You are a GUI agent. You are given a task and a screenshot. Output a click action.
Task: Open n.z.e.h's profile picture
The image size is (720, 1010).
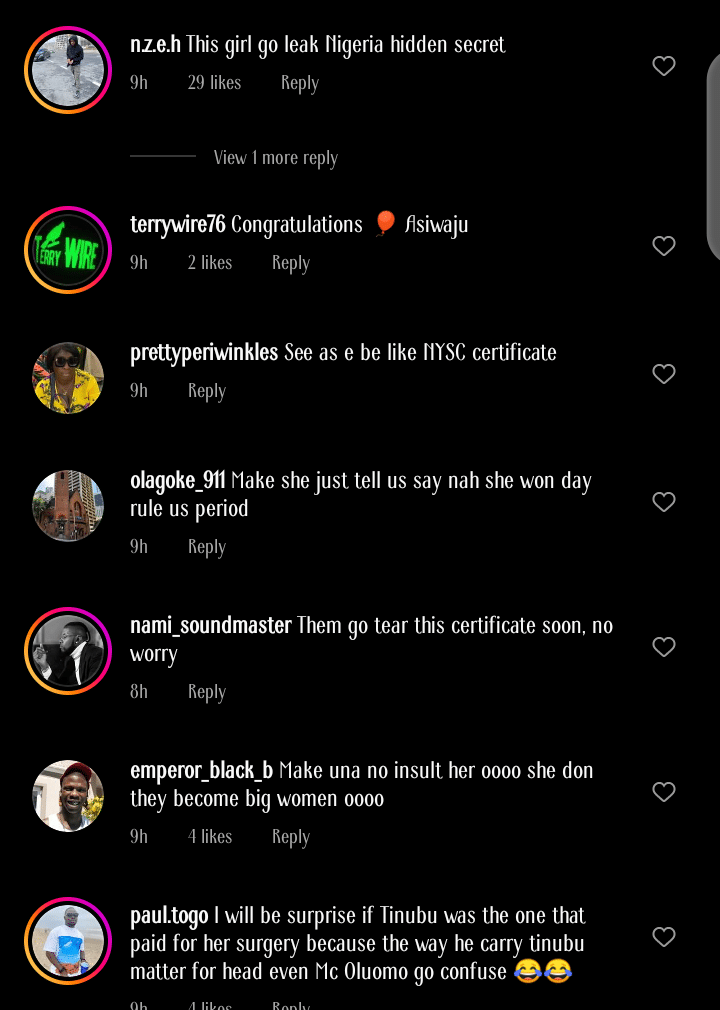(x=68, y=70)
